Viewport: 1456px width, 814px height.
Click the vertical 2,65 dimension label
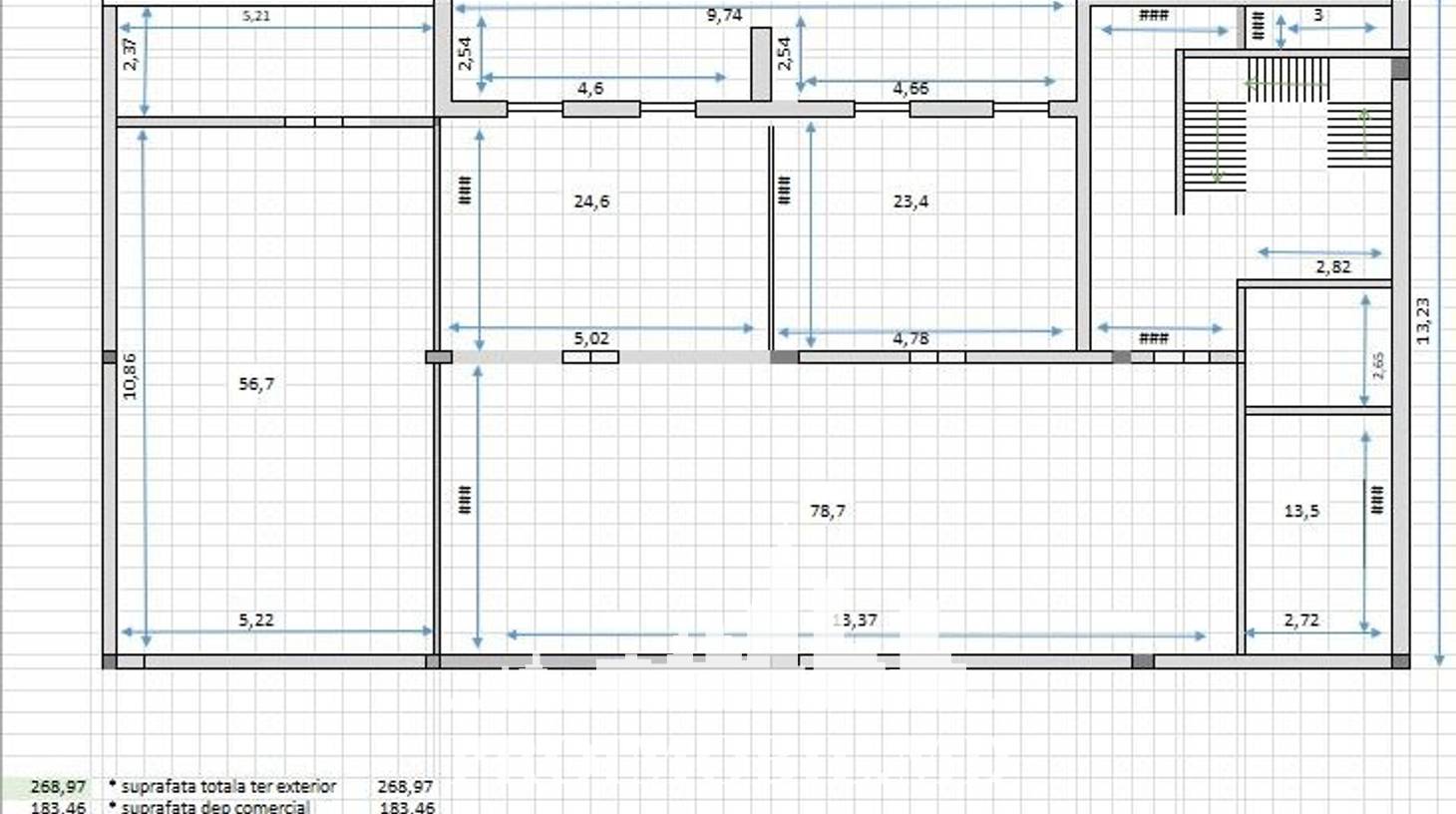coord(1378,366)
